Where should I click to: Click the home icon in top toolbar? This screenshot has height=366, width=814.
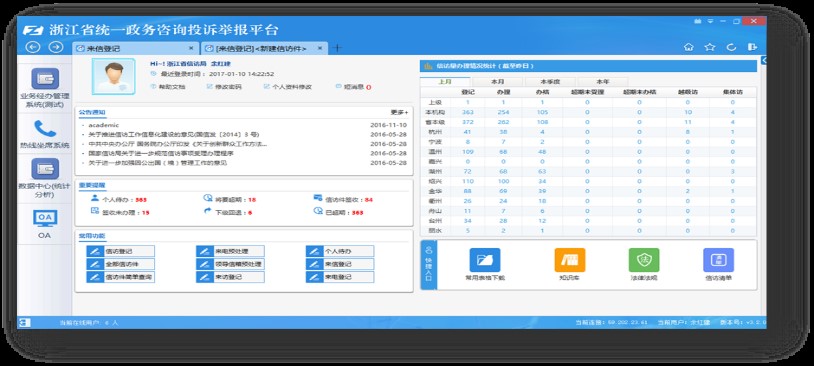[688, 47]
